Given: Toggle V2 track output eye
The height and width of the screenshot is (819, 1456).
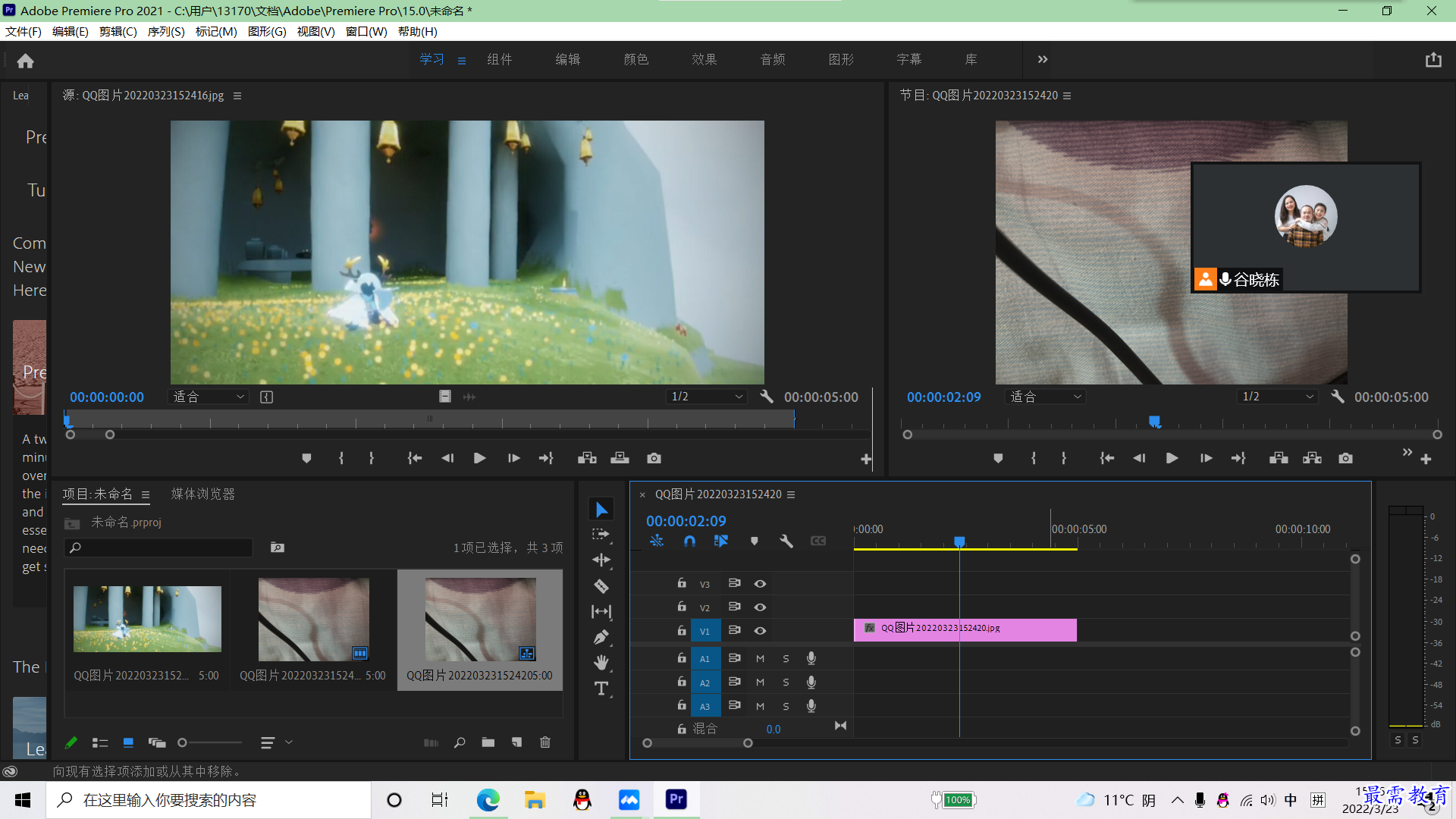Looking at the screenshot, I should pyautogui.click(x=760, y=607).
